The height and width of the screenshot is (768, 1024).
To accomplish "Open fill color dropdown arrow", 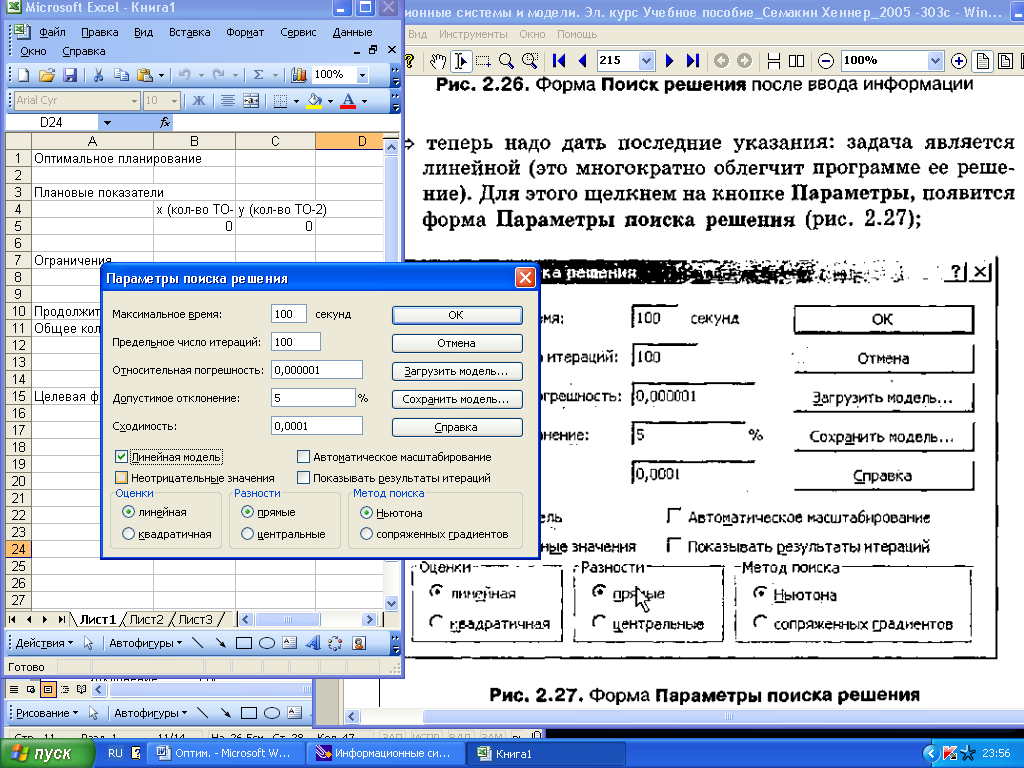I will (330, 101).
